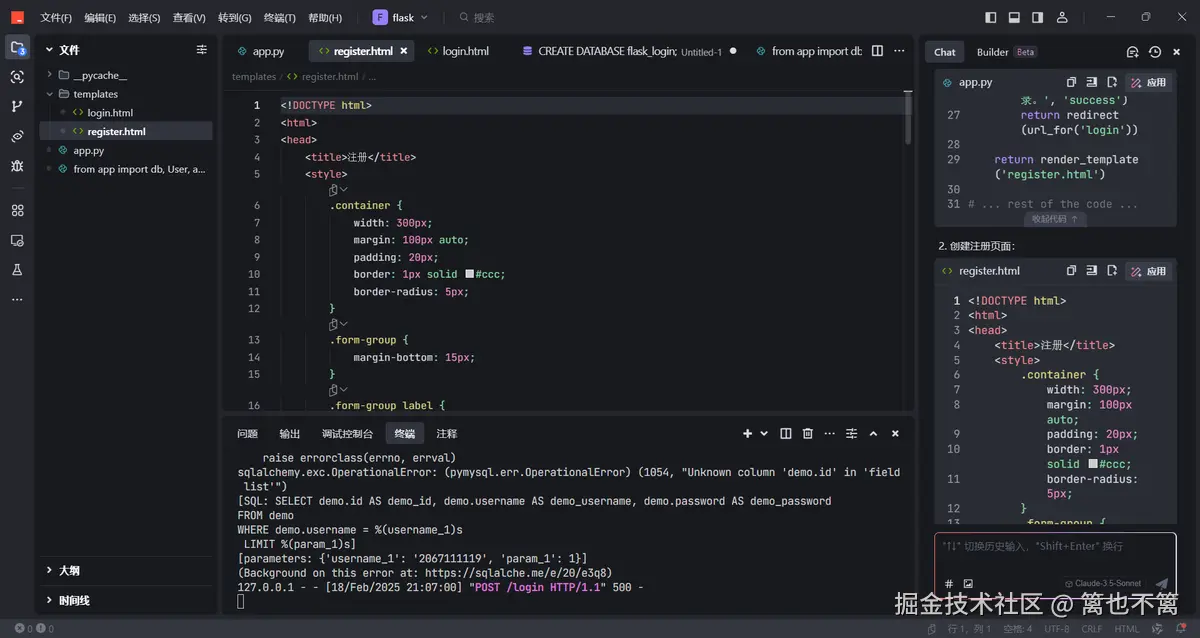Open editor more actions ellipsis menu
Viewport: 1200px width, 638px height.
[x=900, y=51]
